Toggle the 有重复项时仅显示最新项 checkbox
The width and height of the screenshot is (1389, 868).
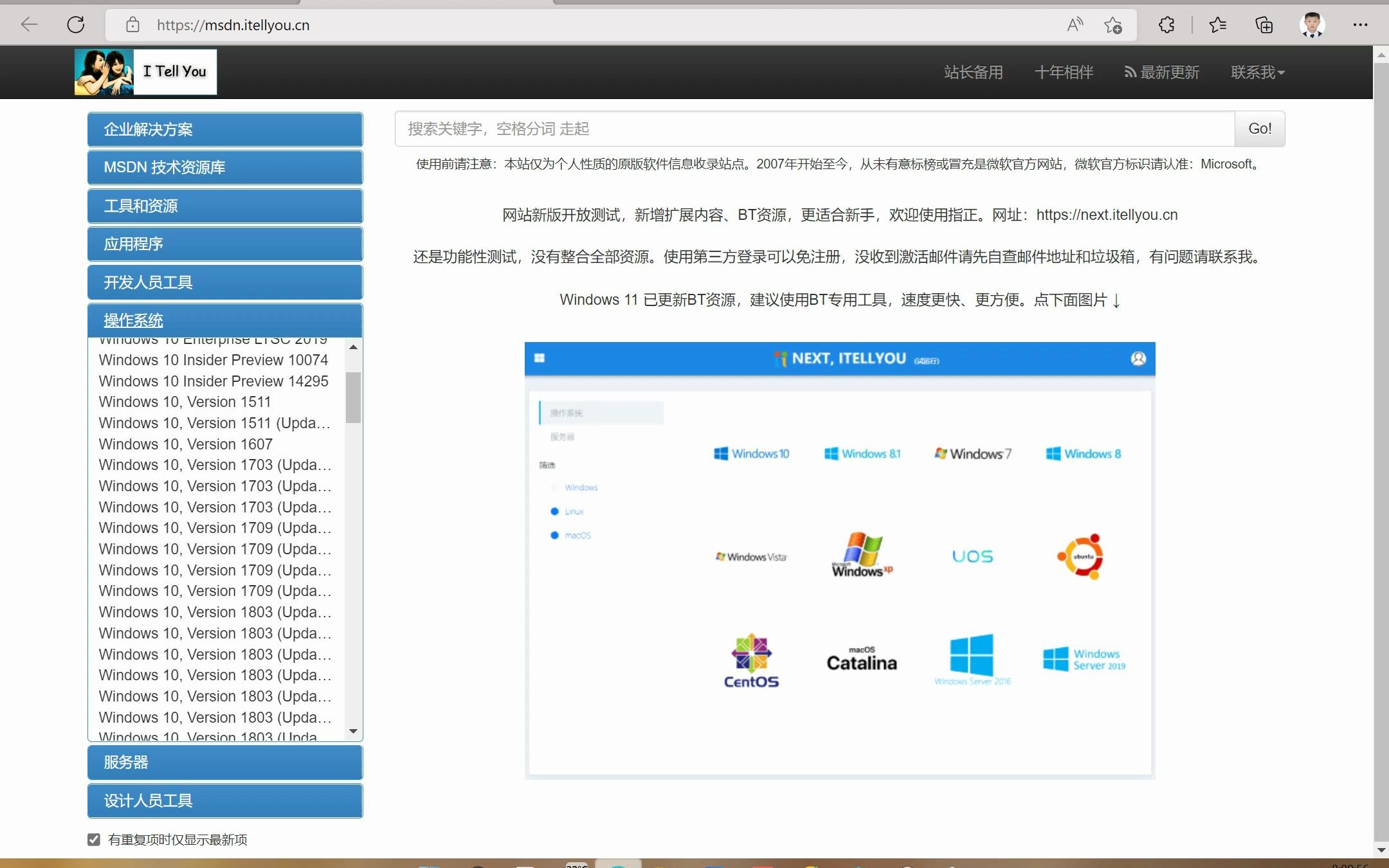[94, 839]
